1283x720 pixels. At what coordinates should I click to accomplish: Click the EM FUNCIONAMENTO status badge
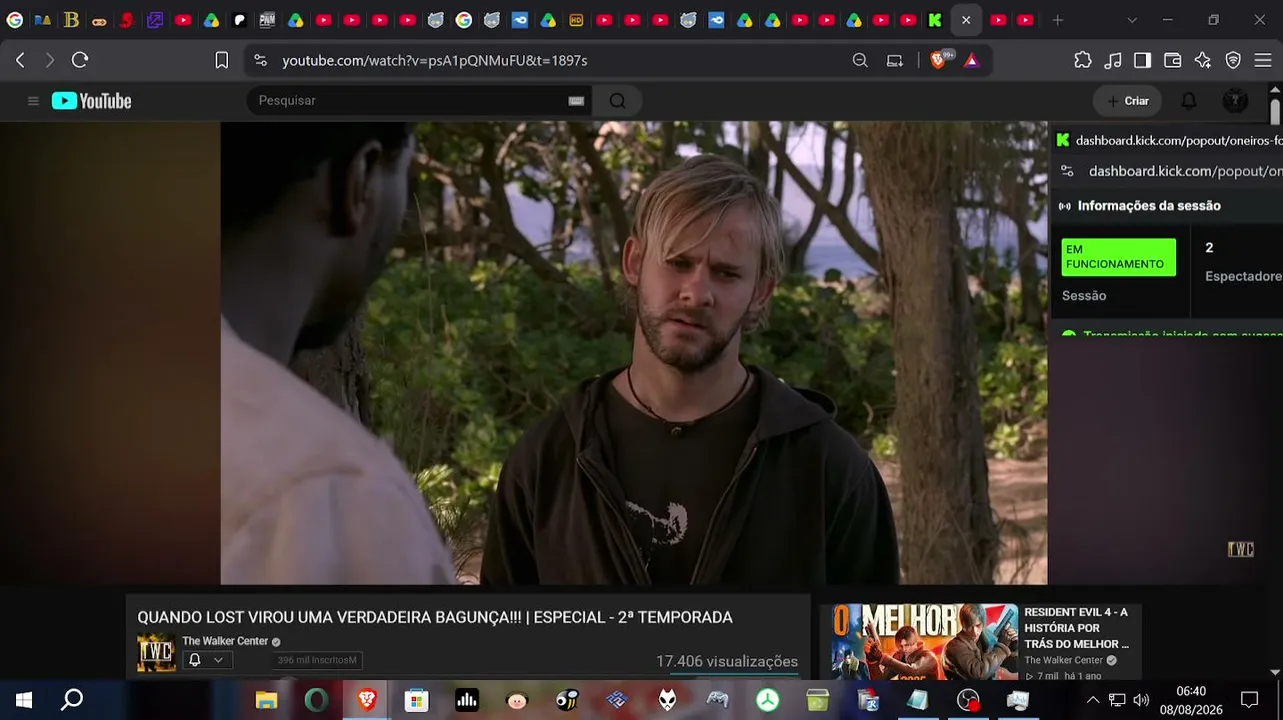1119,257
